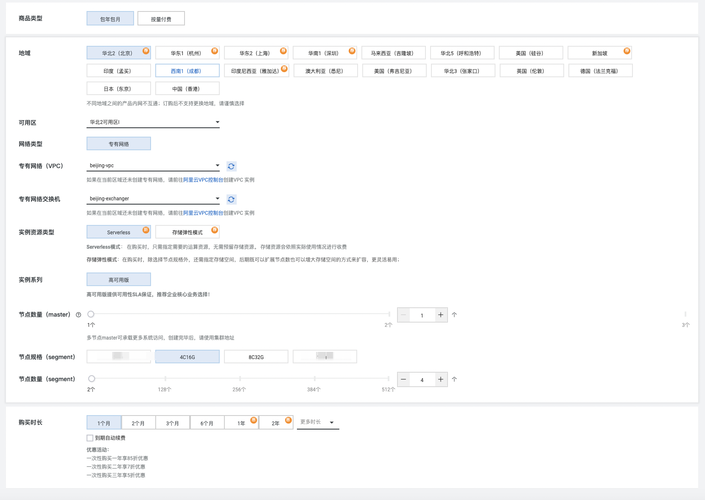705x500 pixels.
Task: Choose region 华南1（深圳）
Action: coord(324,53)
